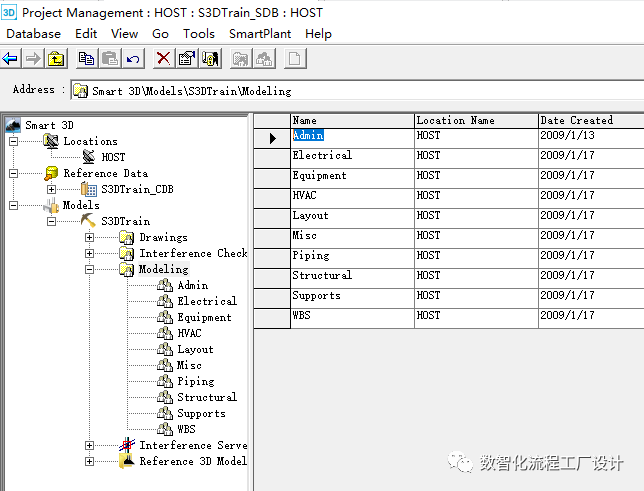Select Supports cell in the Name column
Viewport: 644px width, 491px height.
[352, 298]
